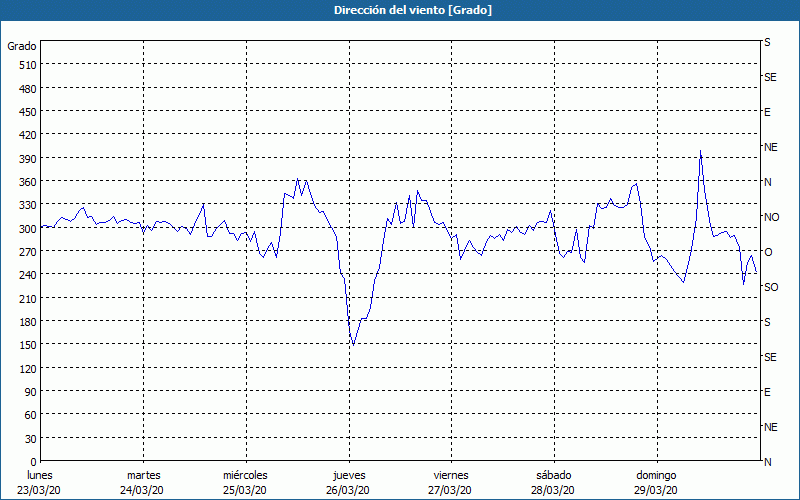This screenshot has width=800, height=500.
Task: Click the "NE" compass label beside the 390 gridline
Action: point(771,147)
